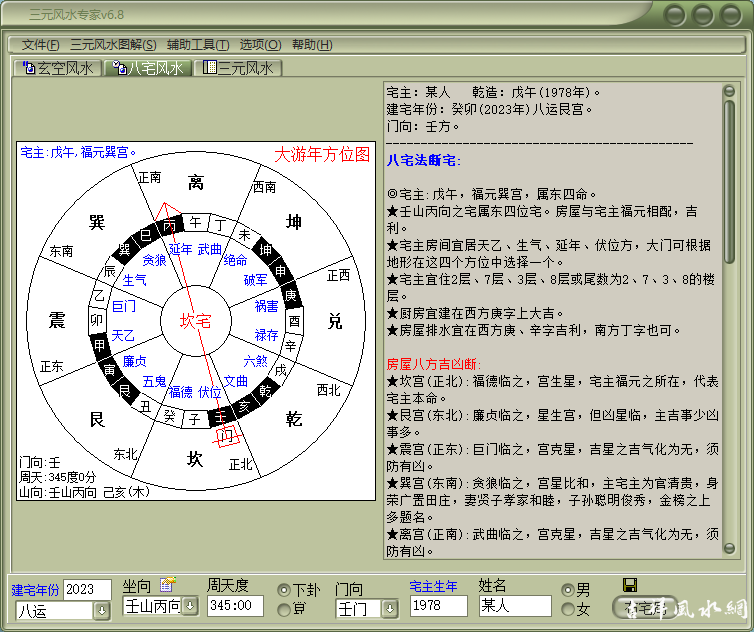The image size is (754, 632).
Task: Click the 宅主生年 input field showing 1978
Action: pyautogui.click(x=438, y=606)
